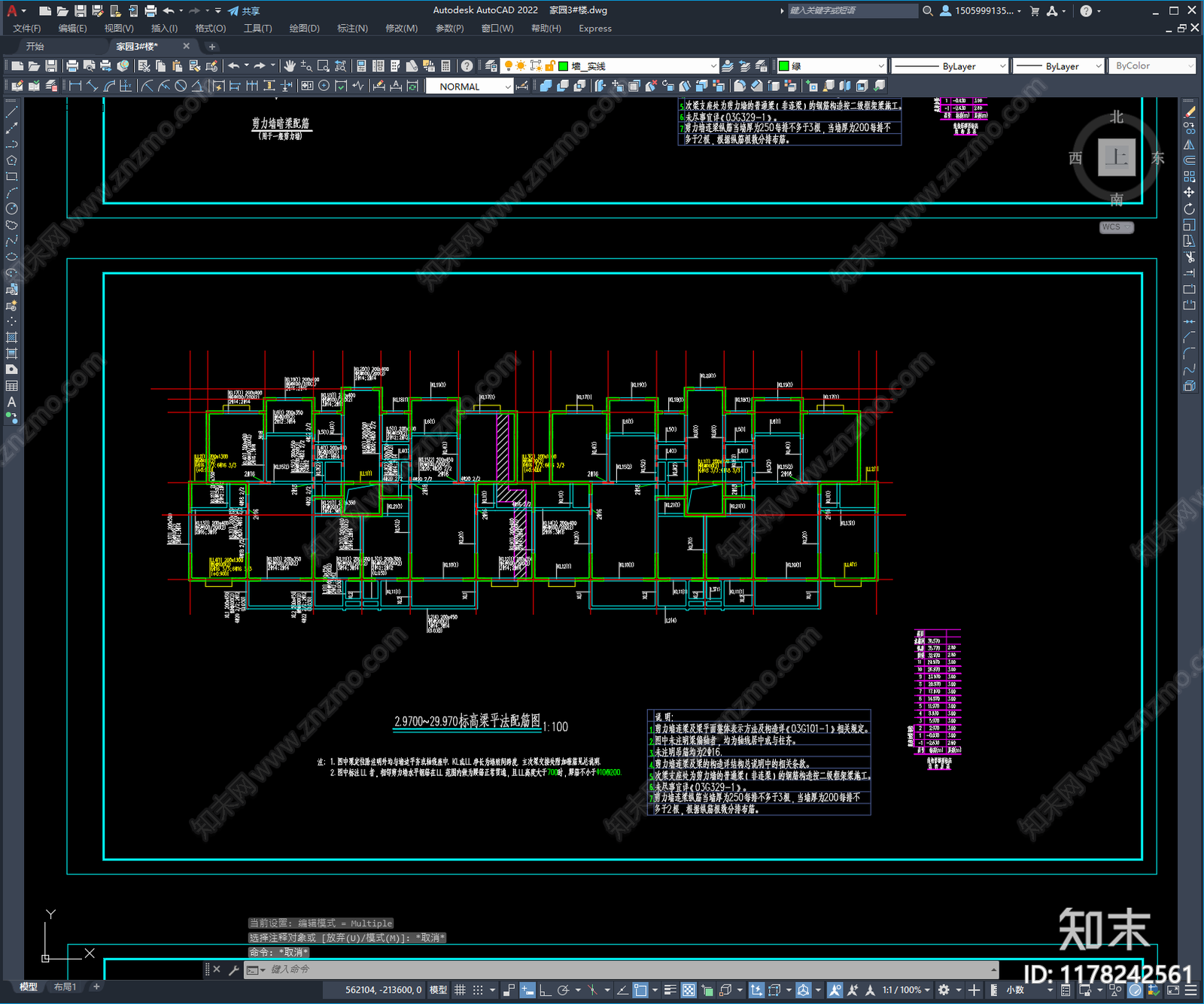Click the Aligned dimension tool icon
This screenshot has width=1204, height=1004.
pos(93,86)
